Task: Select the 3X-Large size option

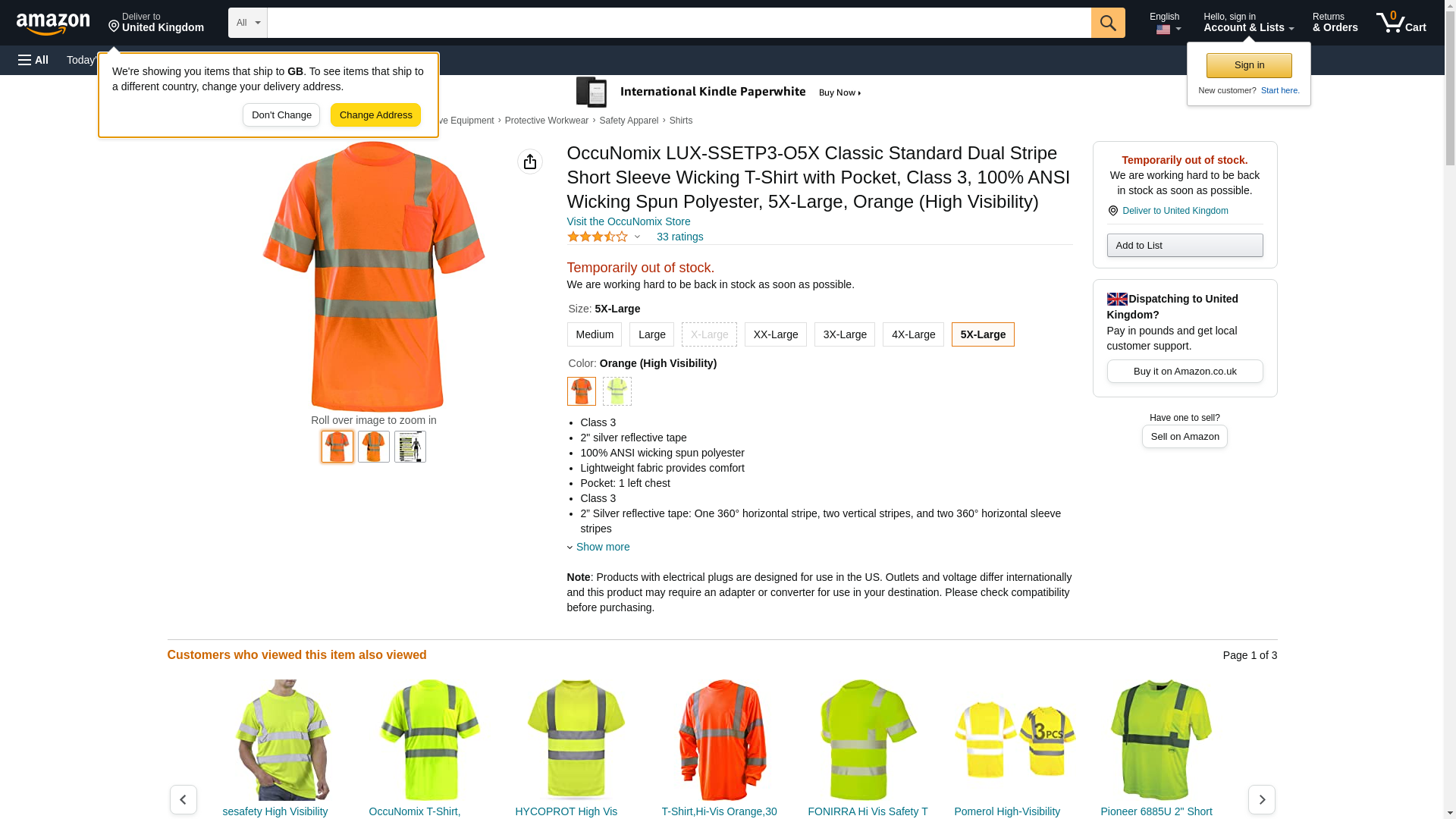Action: 844,334
